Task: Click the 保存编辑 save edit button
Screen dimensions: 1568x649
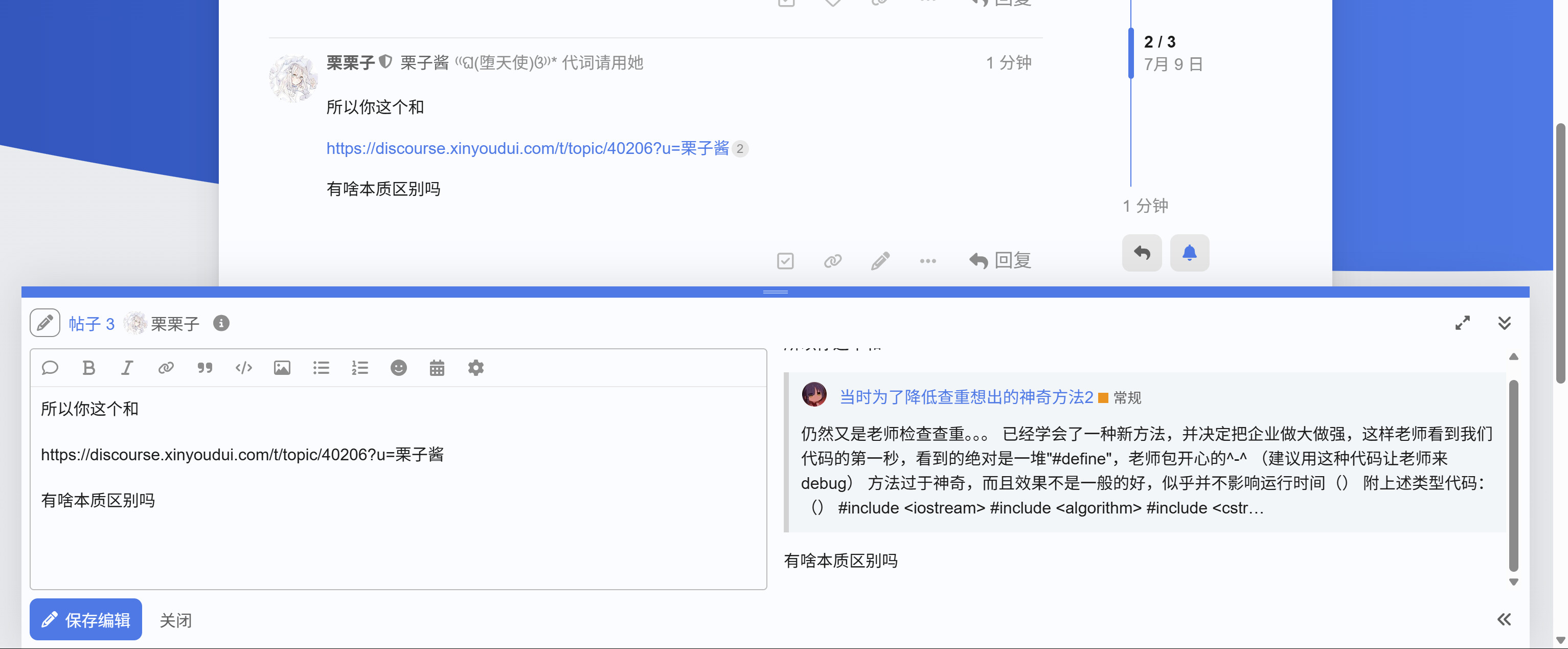Action: coord(86,619)
